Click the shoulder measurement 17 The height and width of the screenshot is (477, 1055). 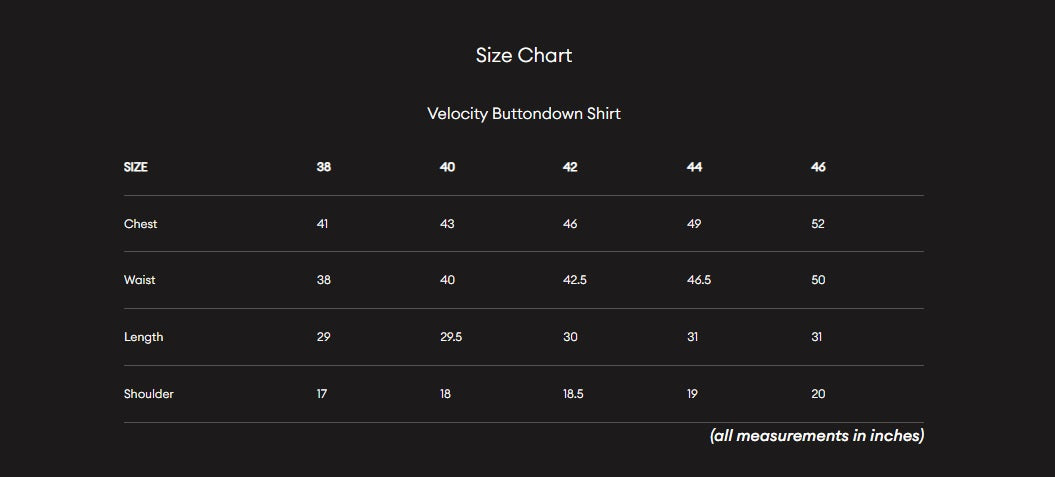coord(322,394)
